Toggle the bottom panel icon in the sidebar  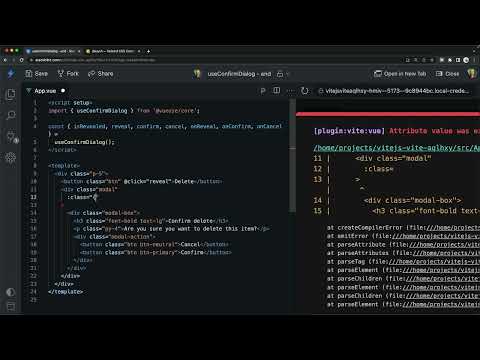pos(11,306)
